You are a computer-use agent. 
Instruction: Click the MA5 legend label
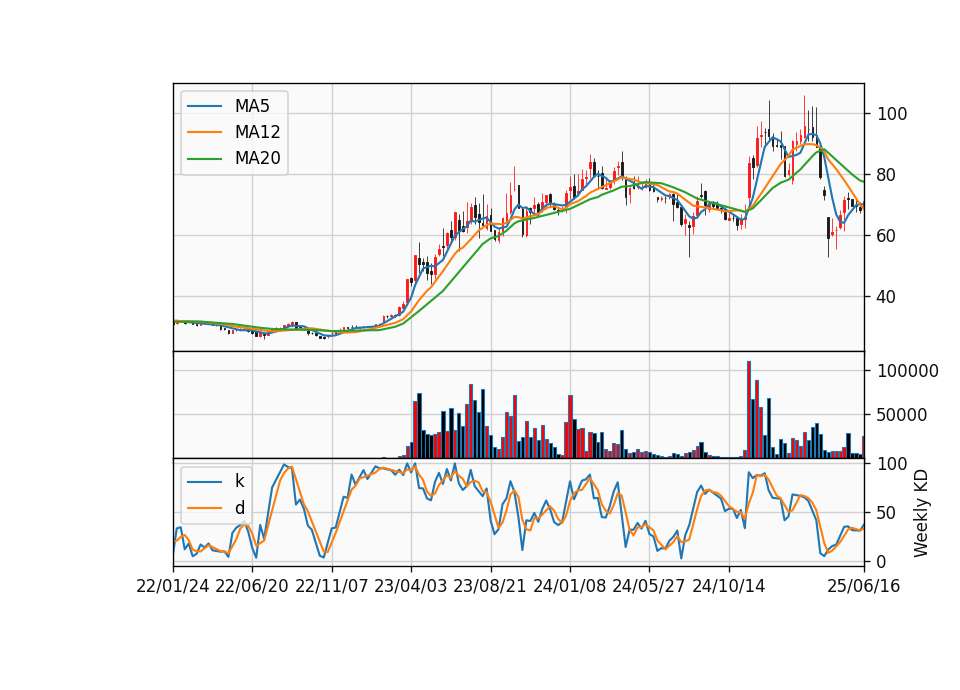(252, 106)
